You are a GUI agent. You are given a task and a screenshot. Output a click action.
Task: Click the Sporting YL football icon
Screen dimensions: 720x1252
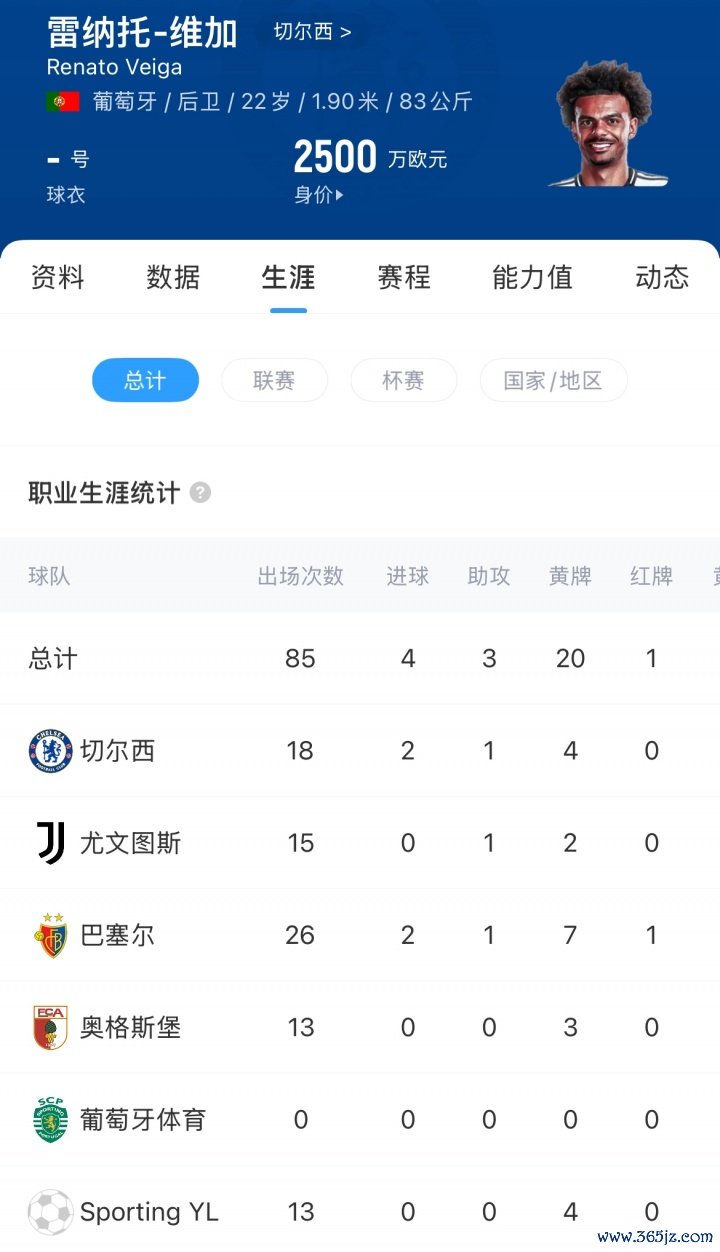pyautogui.click(x=50, y=1212)
